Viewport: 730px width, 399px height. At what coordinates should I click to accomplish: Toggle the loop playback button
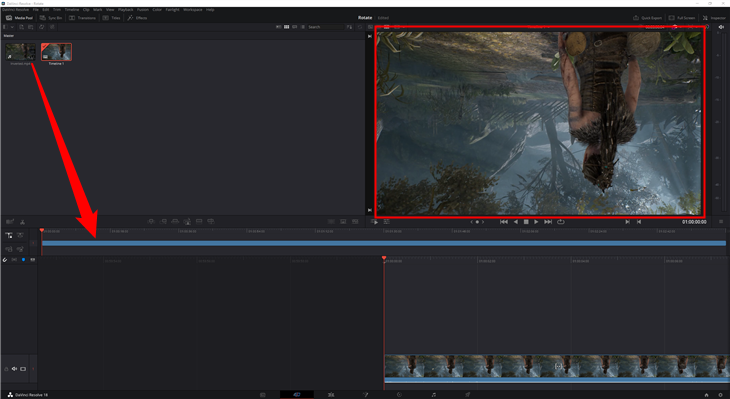(x=561, y=222)
